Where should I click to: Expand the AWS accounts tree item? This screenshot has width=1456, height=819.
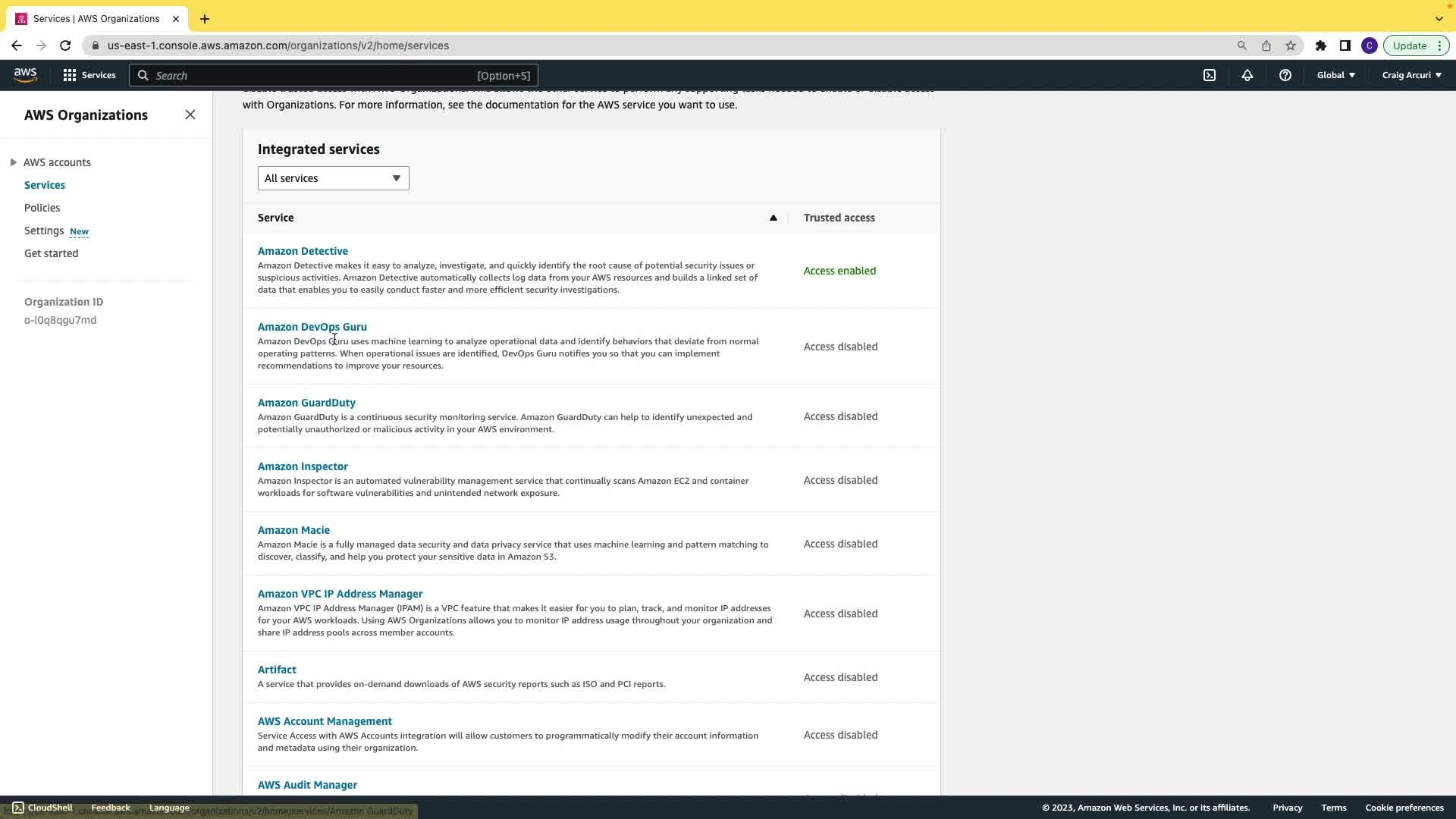(14, 162)
